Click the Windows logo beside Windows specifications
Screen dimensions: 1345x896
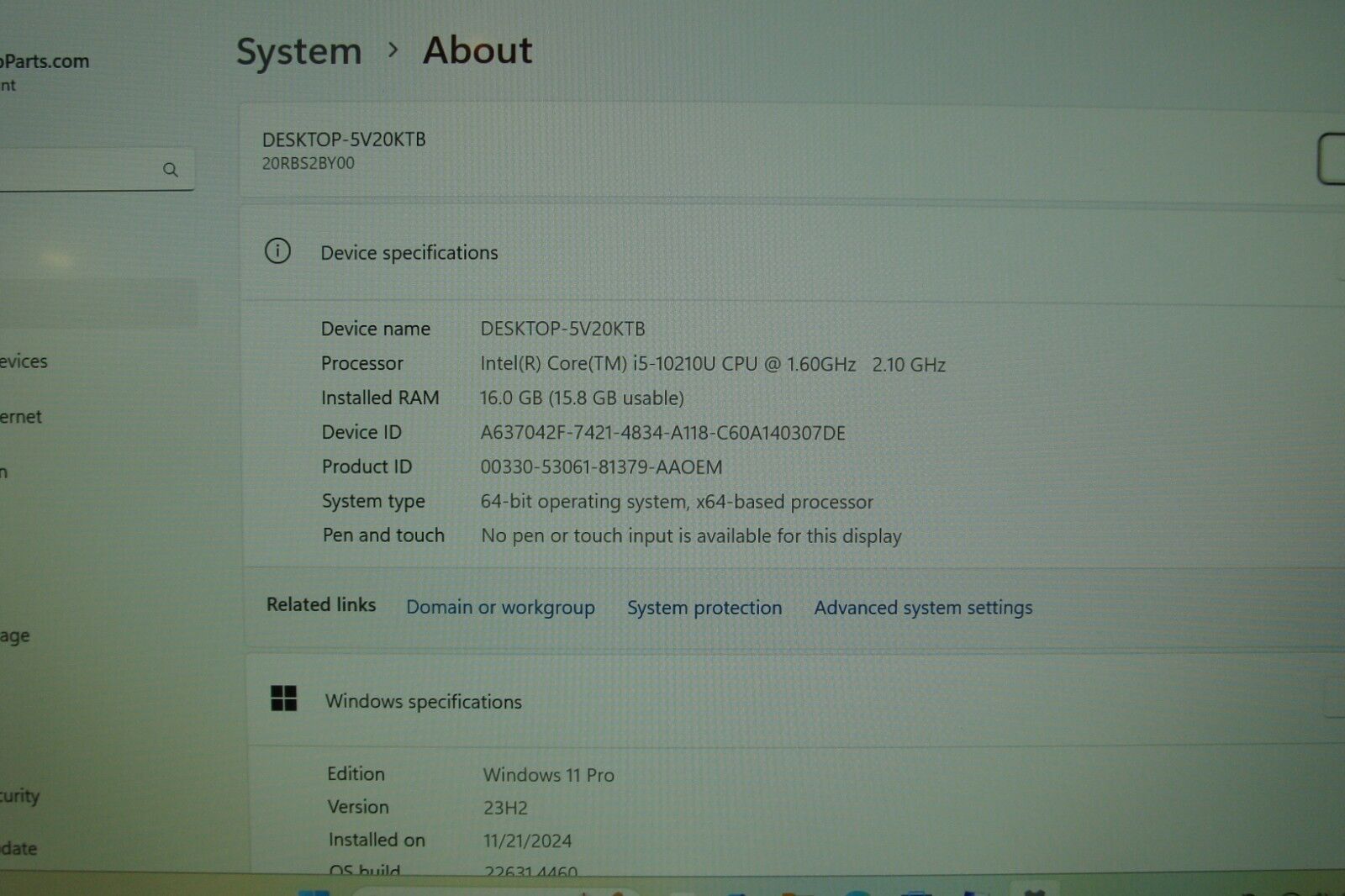(x=284, y=698)
